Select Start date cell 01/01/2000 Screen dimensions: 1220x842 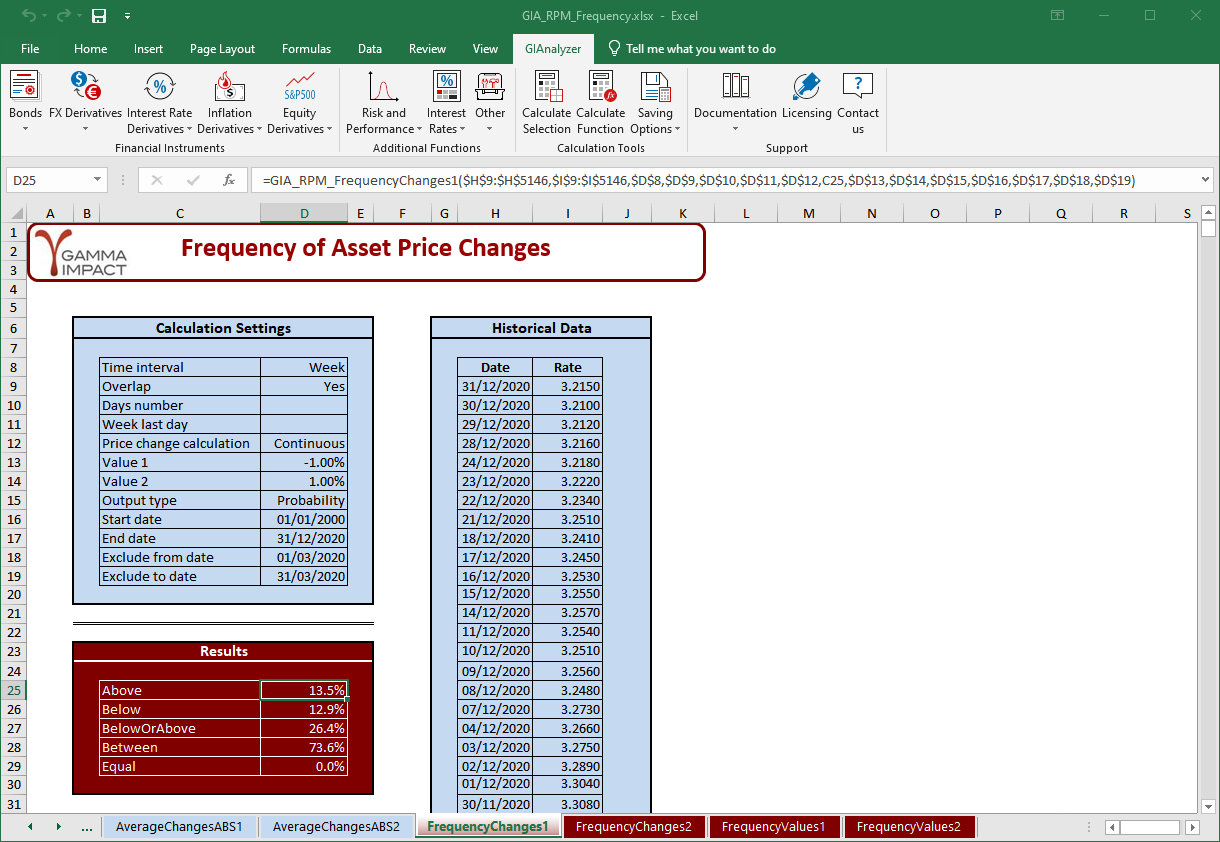304,519
